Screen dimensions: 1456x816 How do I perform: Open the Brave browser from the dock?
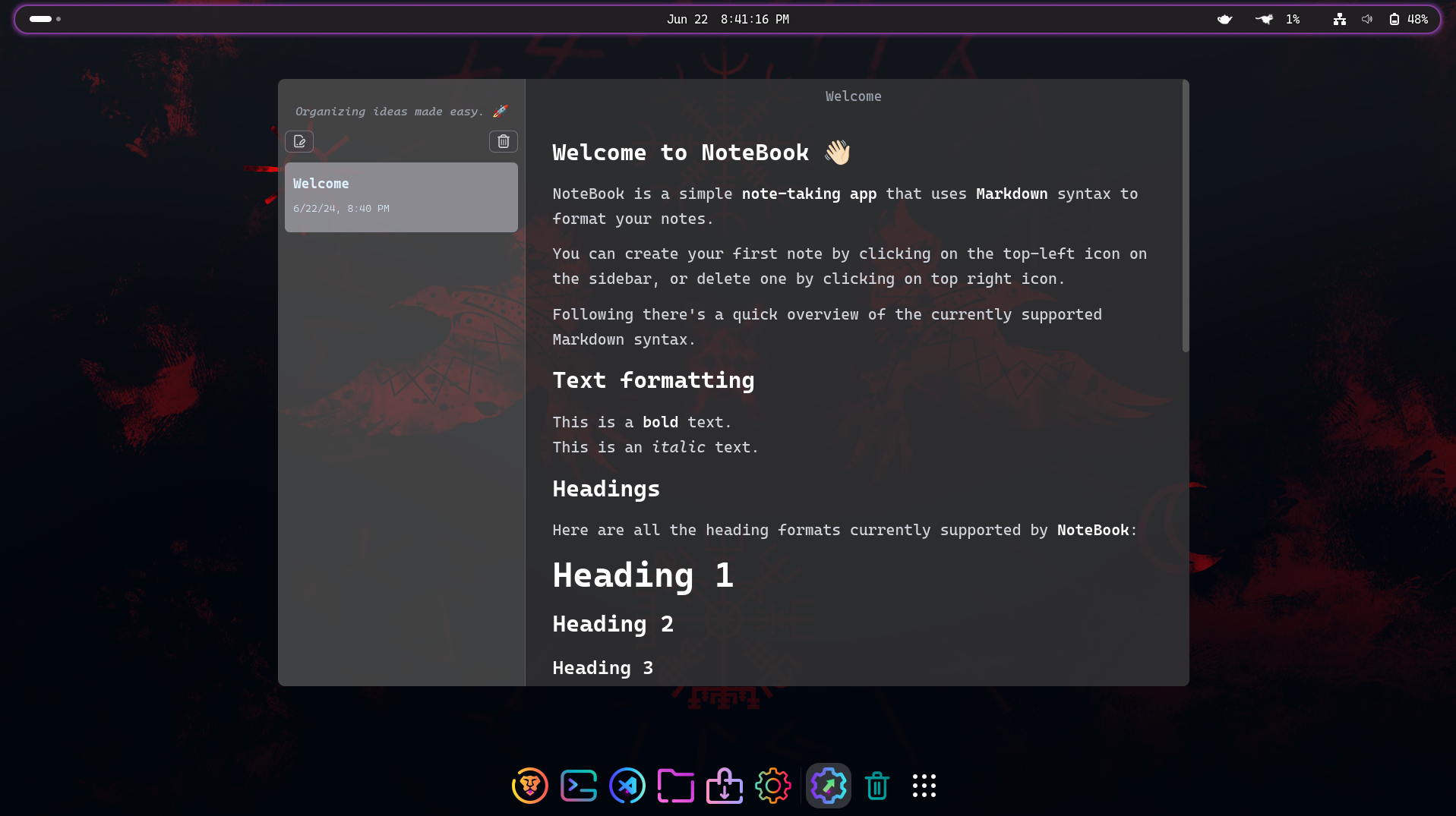(x=530, y=786)
